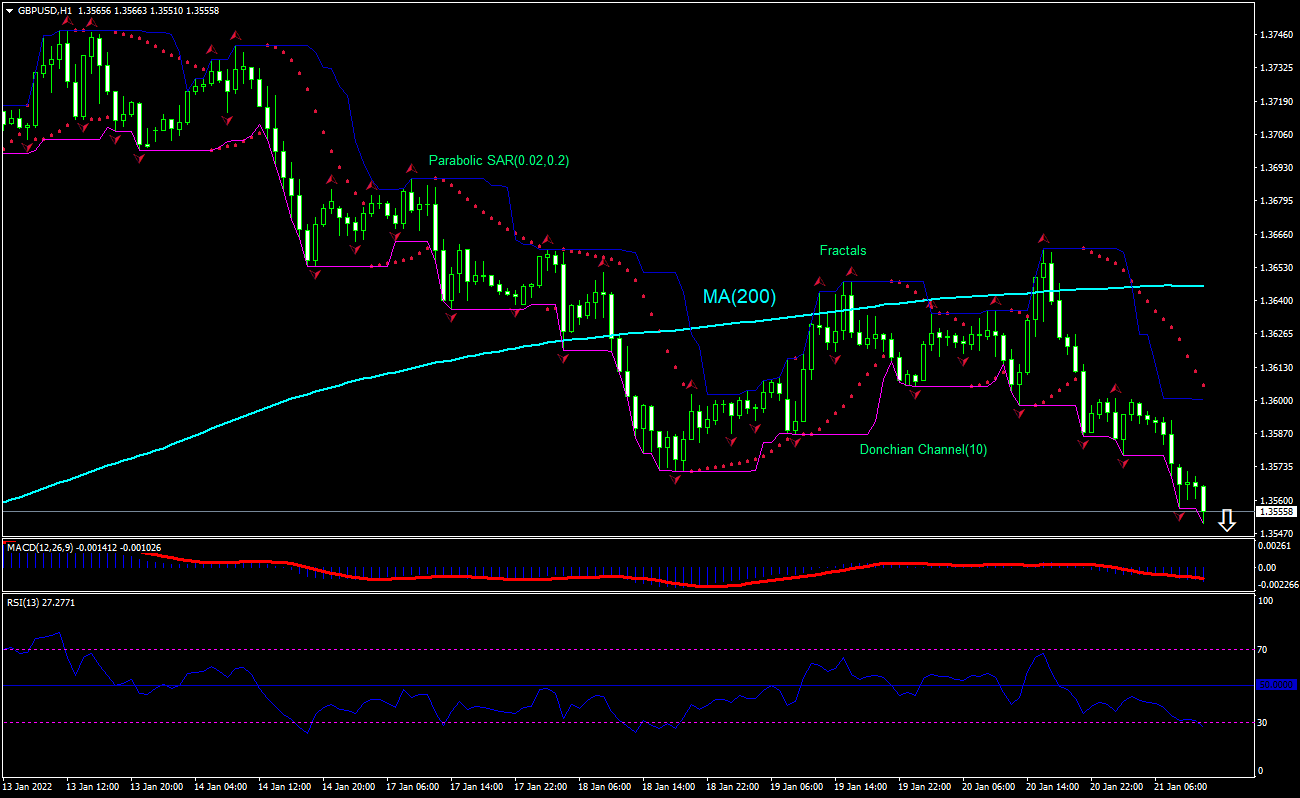
Task: Click the white down arrow object on chart
Action: [1228, 521]
